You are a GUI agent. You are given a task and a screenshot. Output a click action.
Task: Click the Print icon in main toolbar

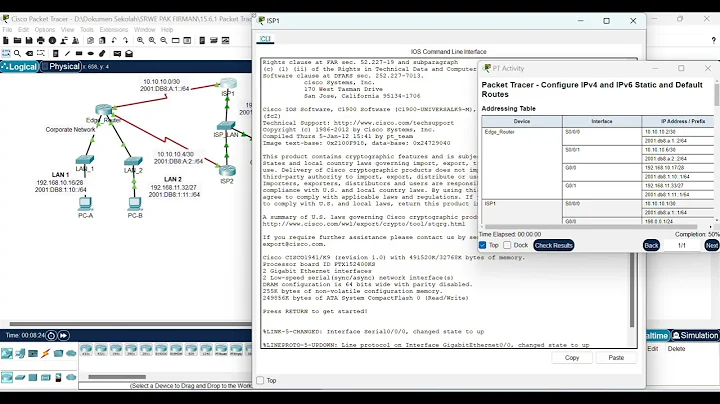tap(41, 40)
